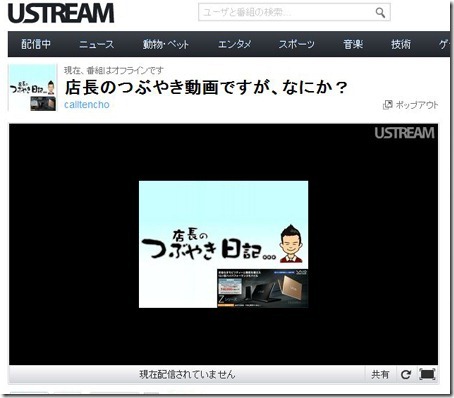Screen dimensions: 454x398
Task: Click the 現在配信されていません status text
Action: click(187, 375)
